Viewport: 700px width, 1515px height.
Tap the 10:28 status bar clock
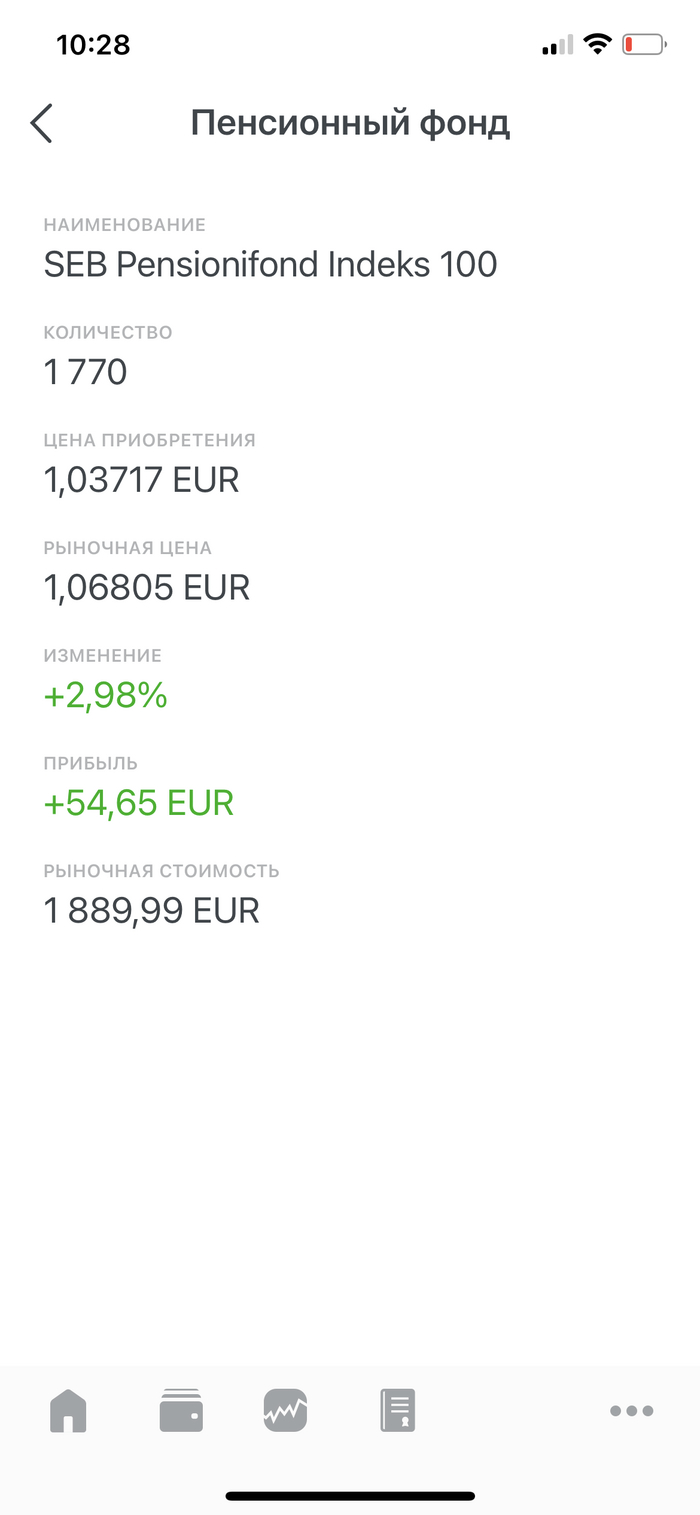93,45
